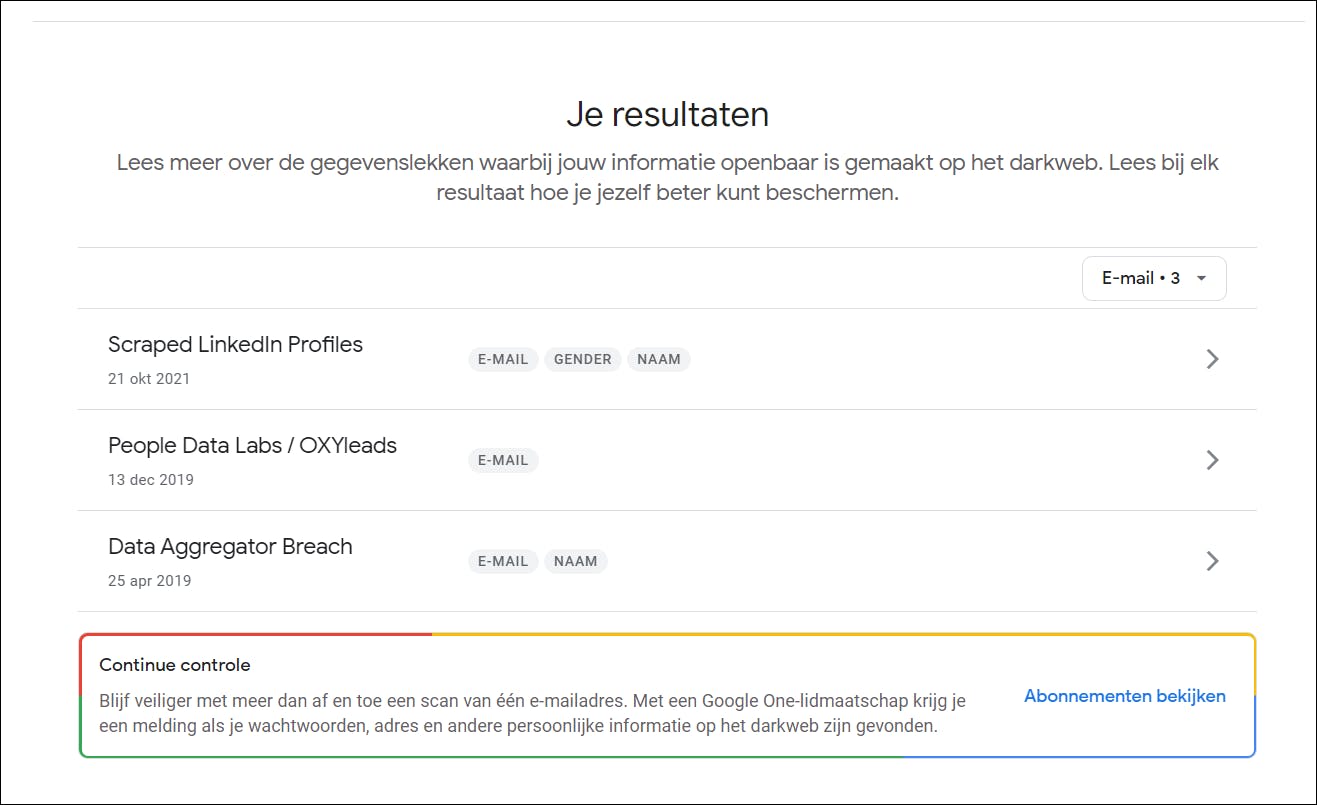The height and width of the screenshot is (805, 1317).
Task: Open Data Aggregator Breach using its chevron
Action: point(1212,561)
